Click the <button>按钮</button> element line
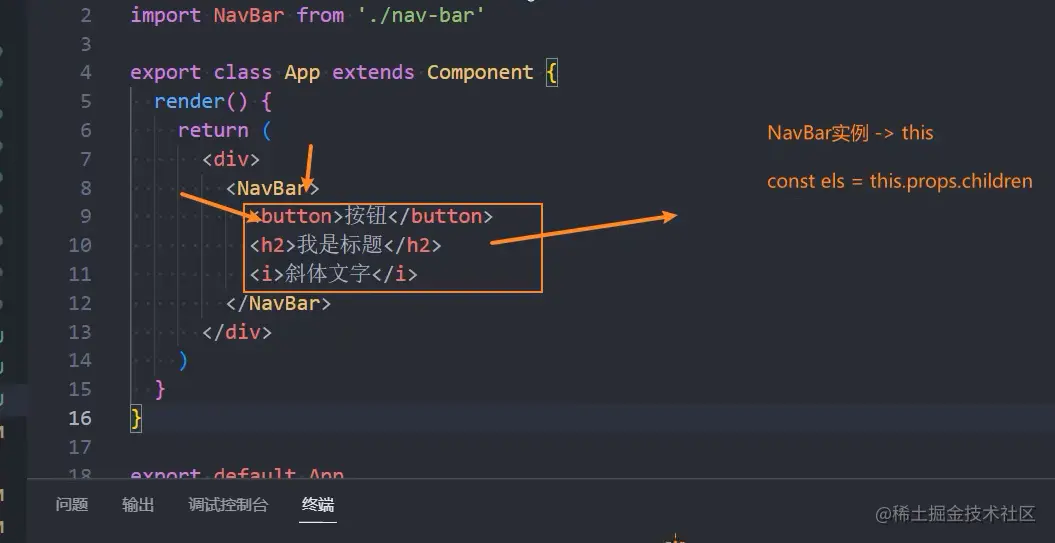 tap(371, 216)
